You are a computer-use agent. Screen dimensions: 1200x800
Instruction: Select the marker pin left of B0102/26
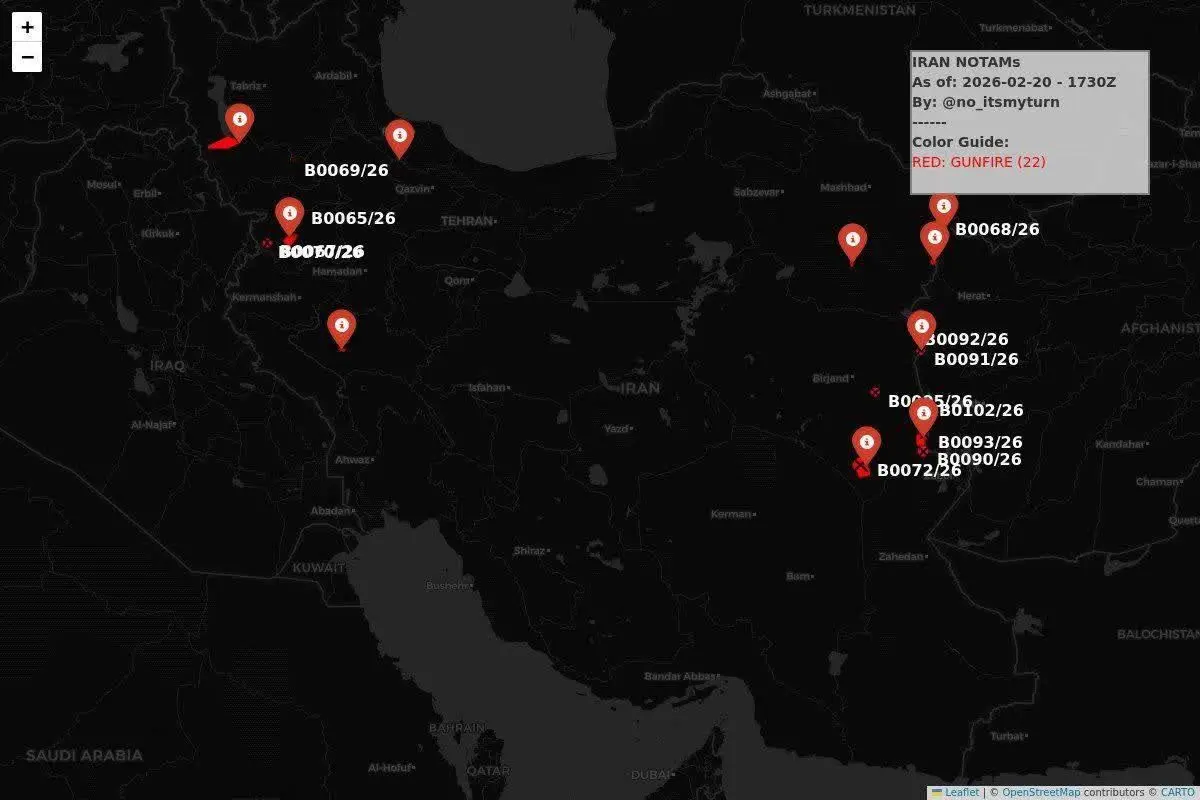click(923, 413)
